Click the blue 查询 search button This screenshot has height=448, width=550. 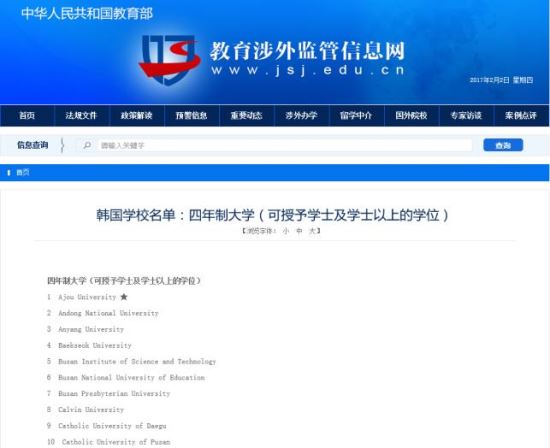coord(503,145)
